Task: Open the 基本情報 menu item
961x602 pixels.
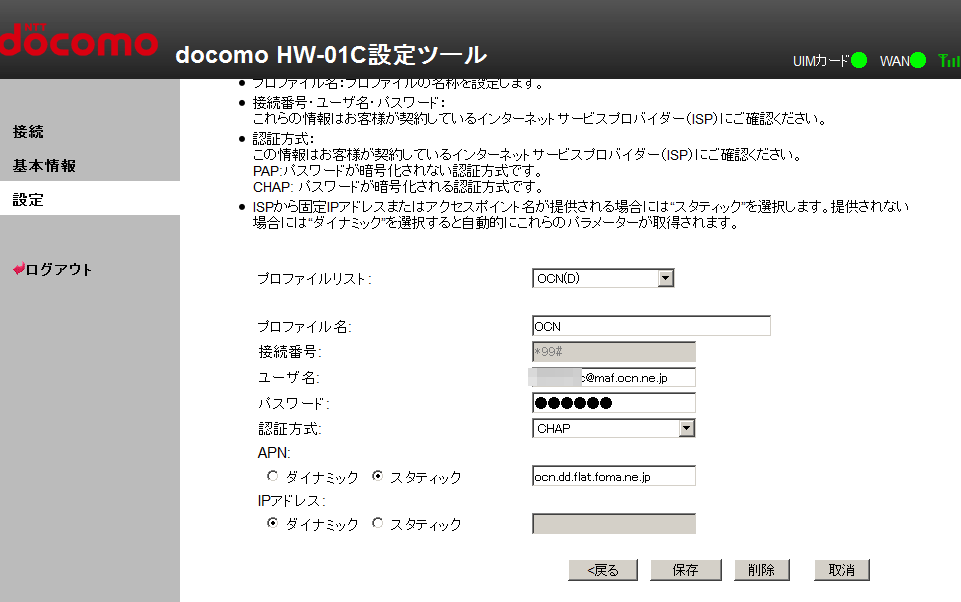Action: click(x=44, y=166)
